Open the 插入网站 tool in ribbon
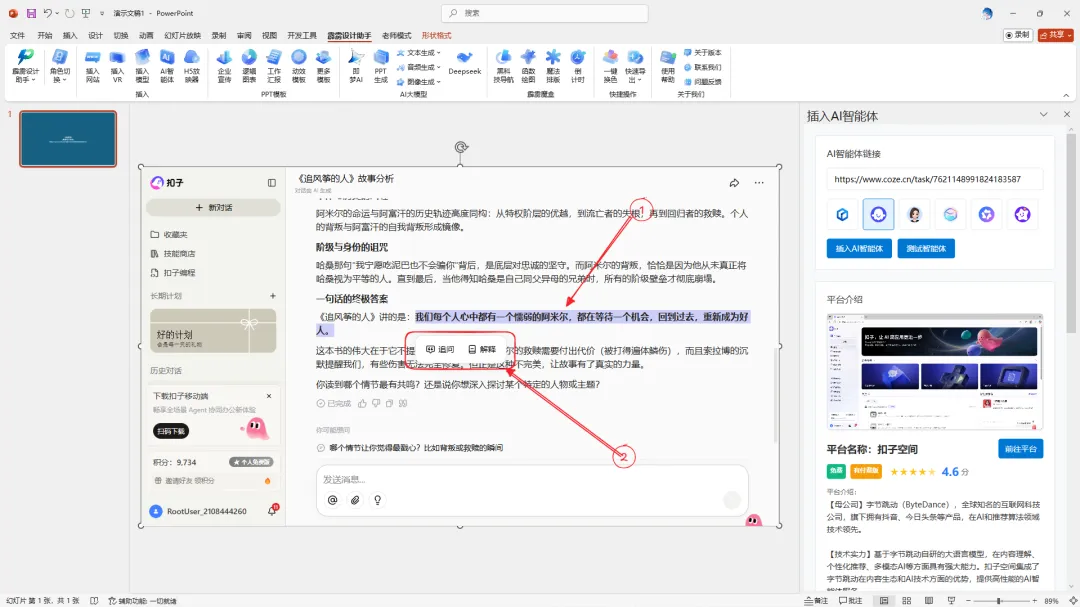This screenshot has width=1080, height=607. pos(92,66)
